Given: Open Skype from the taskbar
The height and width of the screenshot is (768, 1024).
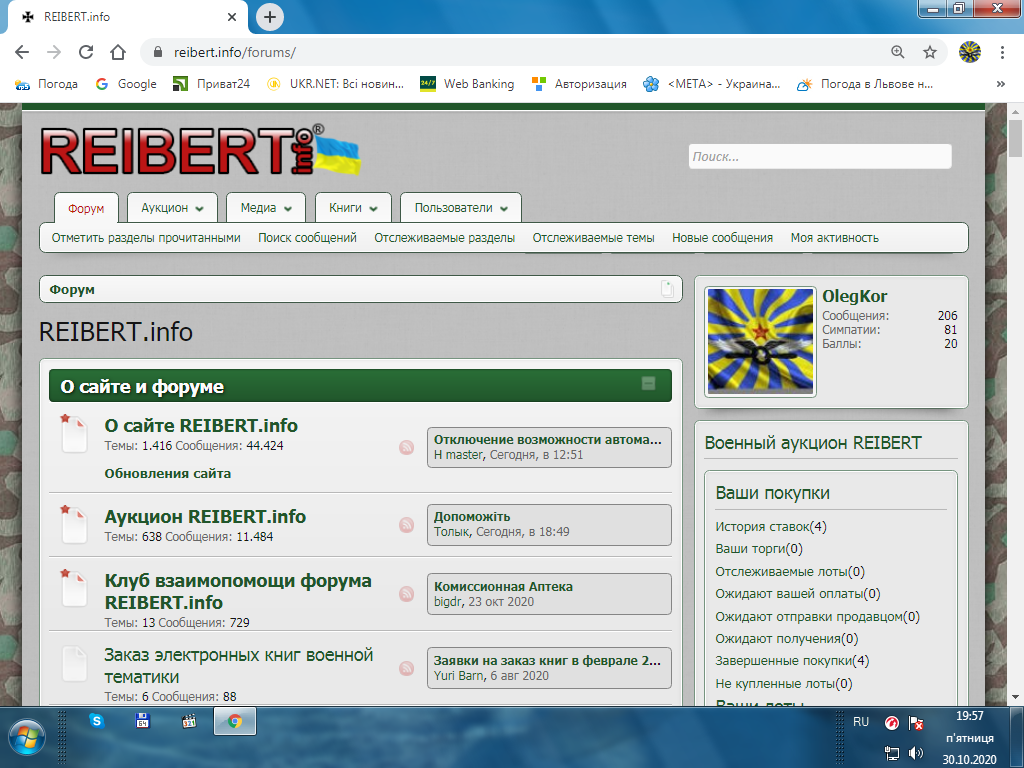Looking at the screenshot, I should (97, 720).
